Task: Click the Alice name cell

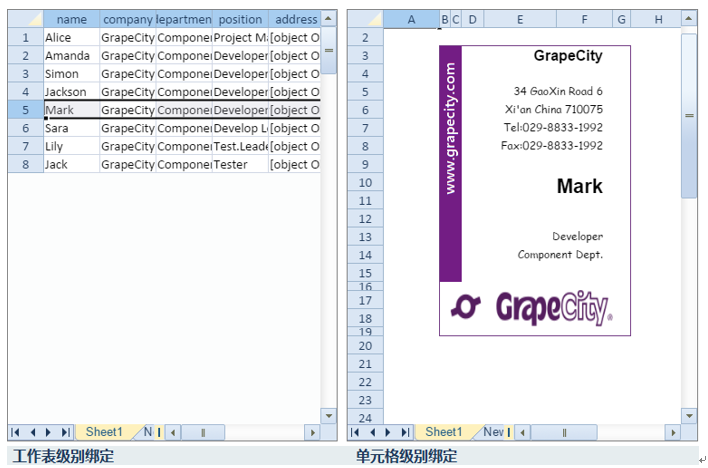Action: tap(71, 37)
